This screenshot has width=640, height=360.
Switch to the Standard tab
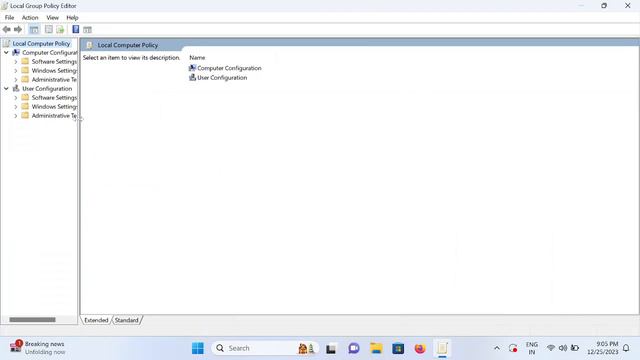click(x=127, y=320)
